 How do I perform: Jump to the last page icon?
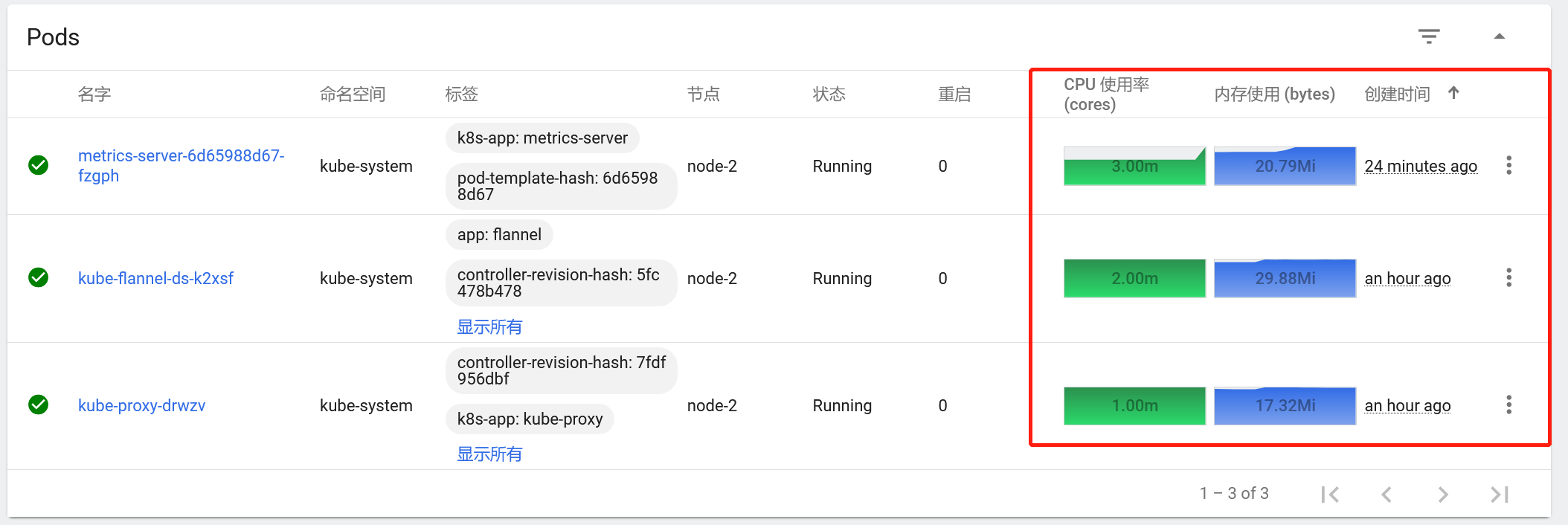(1500, 495)
